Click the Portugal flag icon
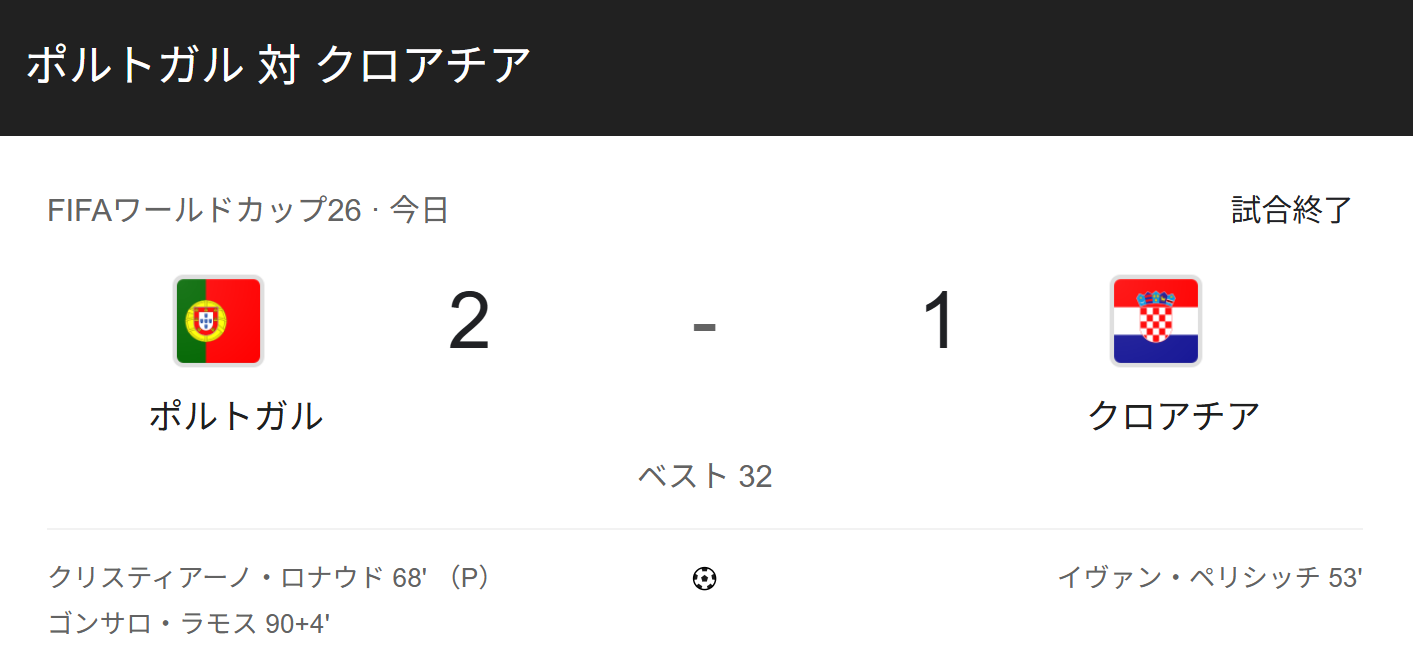This screenshot has height=667, width=1413. point(218,321)
